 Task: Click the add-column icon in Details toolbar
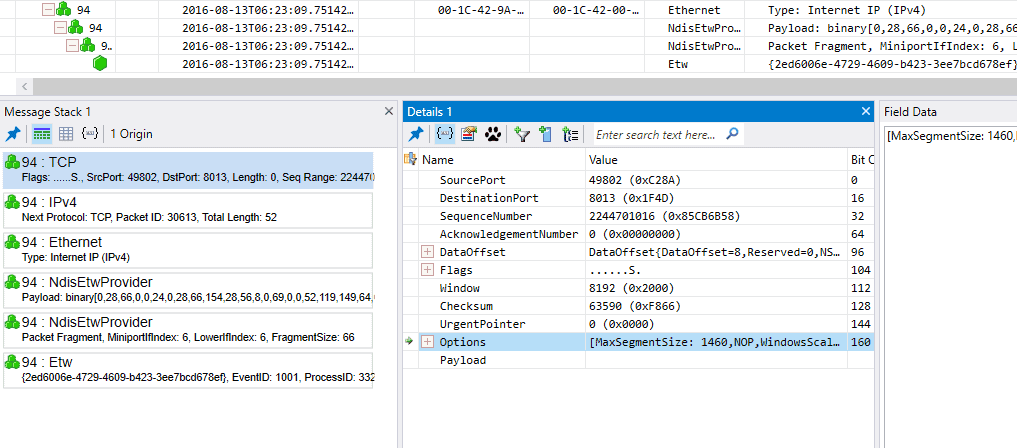click(546, 134)
